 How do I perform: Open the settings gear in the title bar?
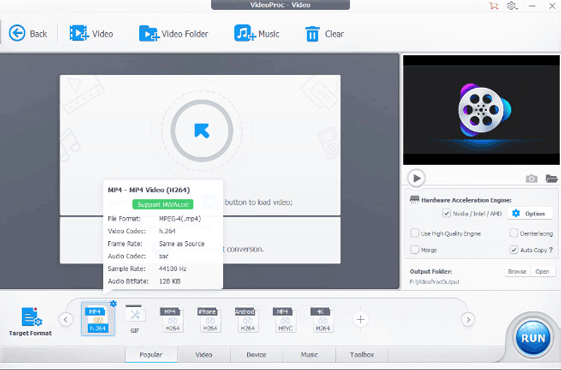(x=512, y=6)
